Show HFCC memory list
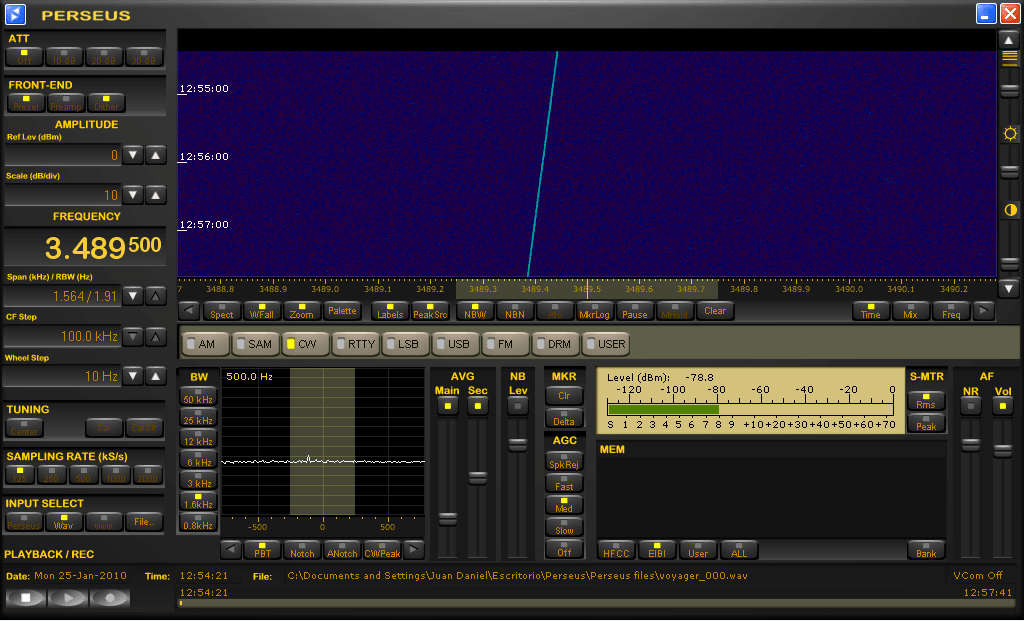 [616, 550]
